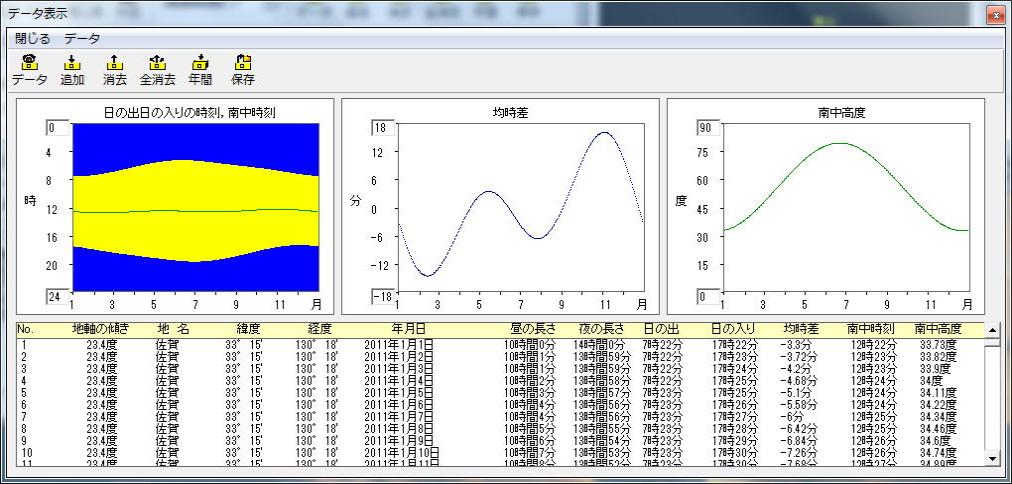
Task: Open the 閉じる menu
Action: [x=32, y=39]
